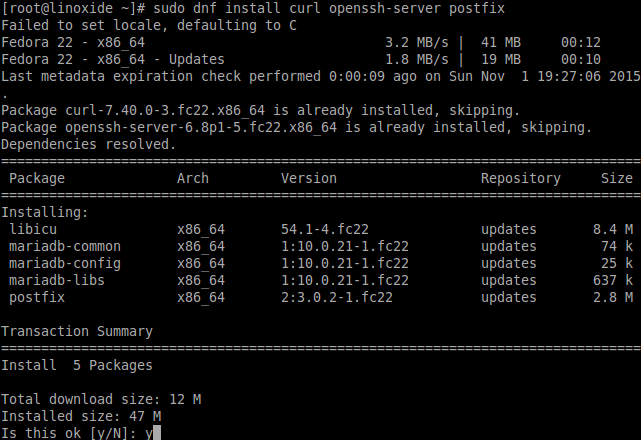Click the [root@linoxide ~]# shell prompt
641x440 pixels.
coord(70,8)
